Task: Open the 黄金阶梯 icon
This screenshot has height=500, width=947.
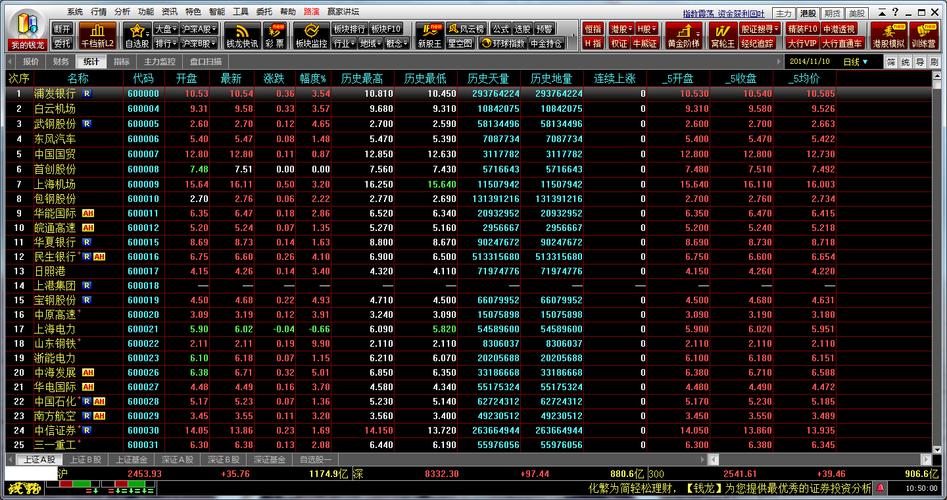Action: (x=685, y=37)
